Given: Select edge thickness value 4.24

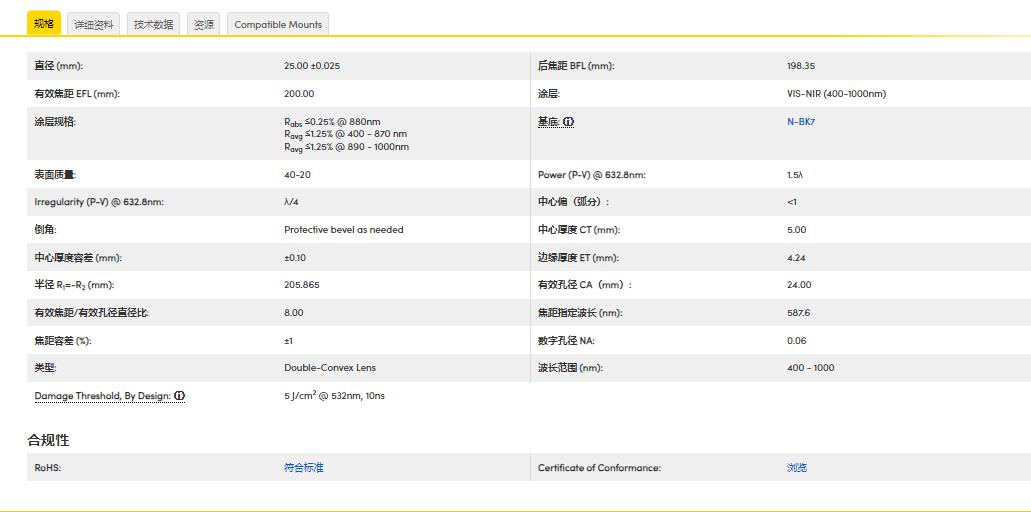Looking at the screenshot, I should tap(796, 258).
